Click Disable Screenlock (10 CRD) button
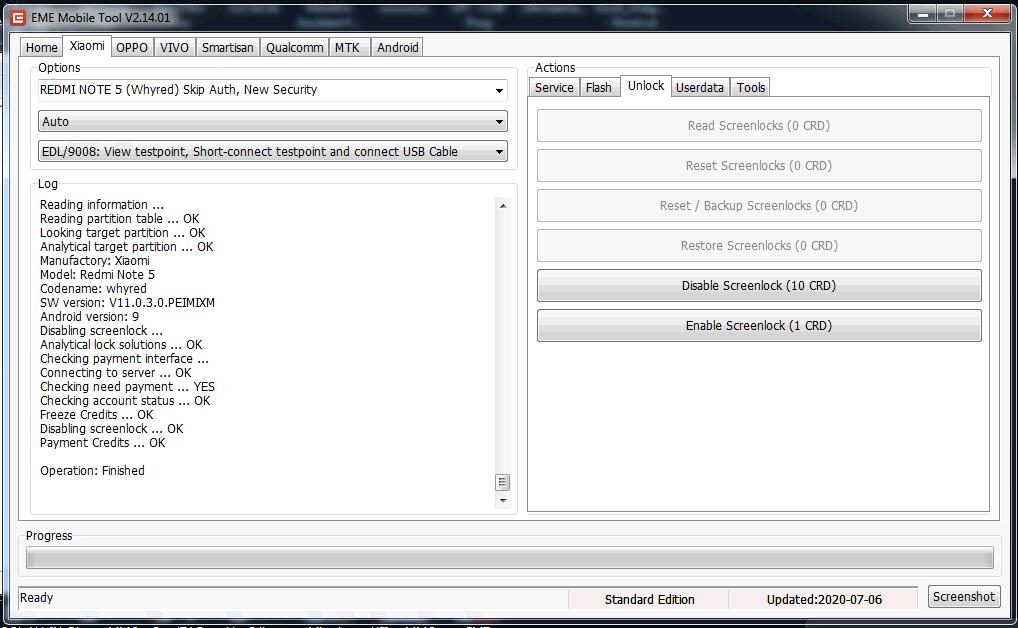The height and width of the screenshot is (628, 1018). [x=759, y=286]
